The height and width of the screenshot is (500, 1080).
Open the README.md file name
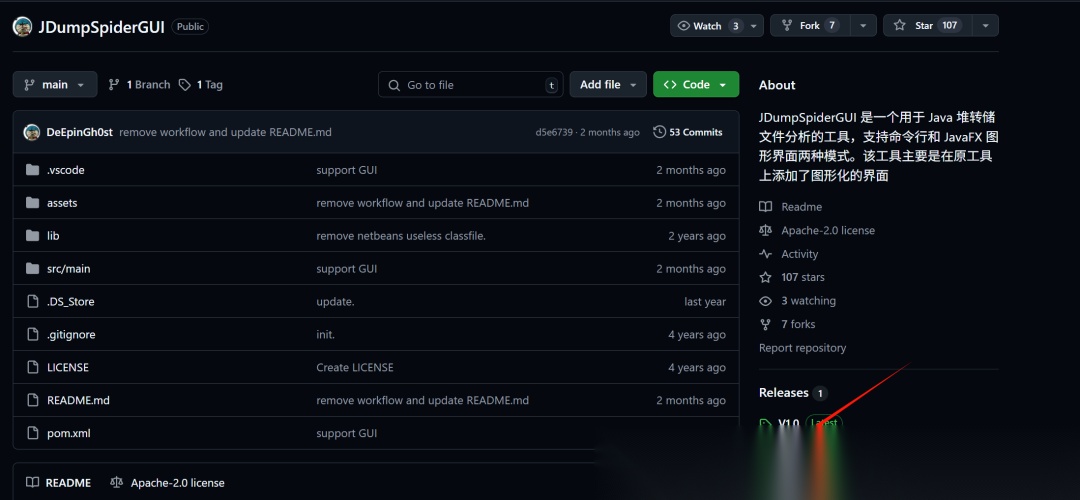pos(78,400)
